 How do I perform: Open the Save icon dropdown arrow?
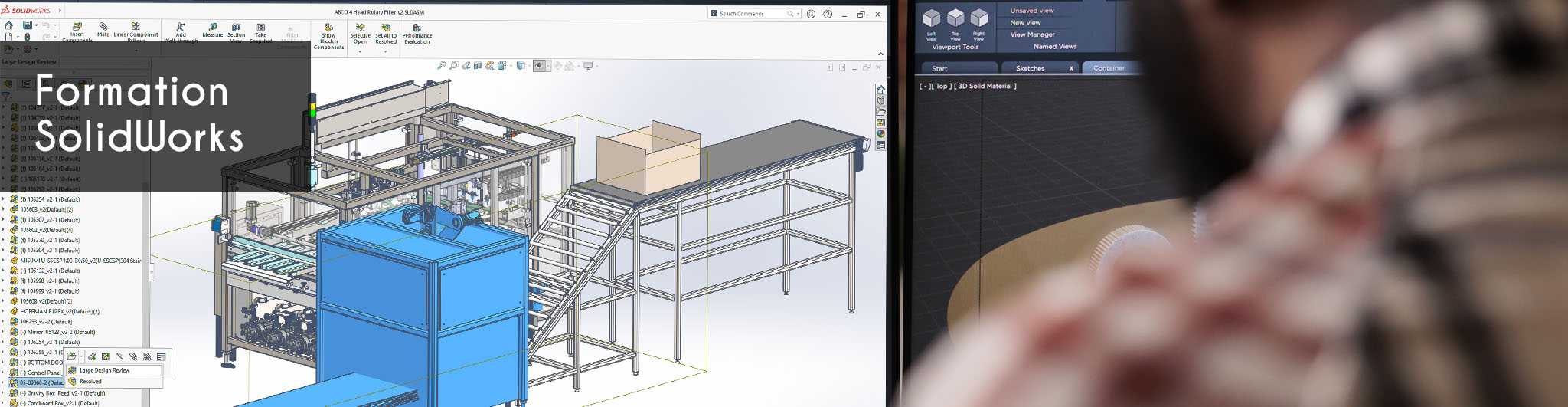pos(36,25)
